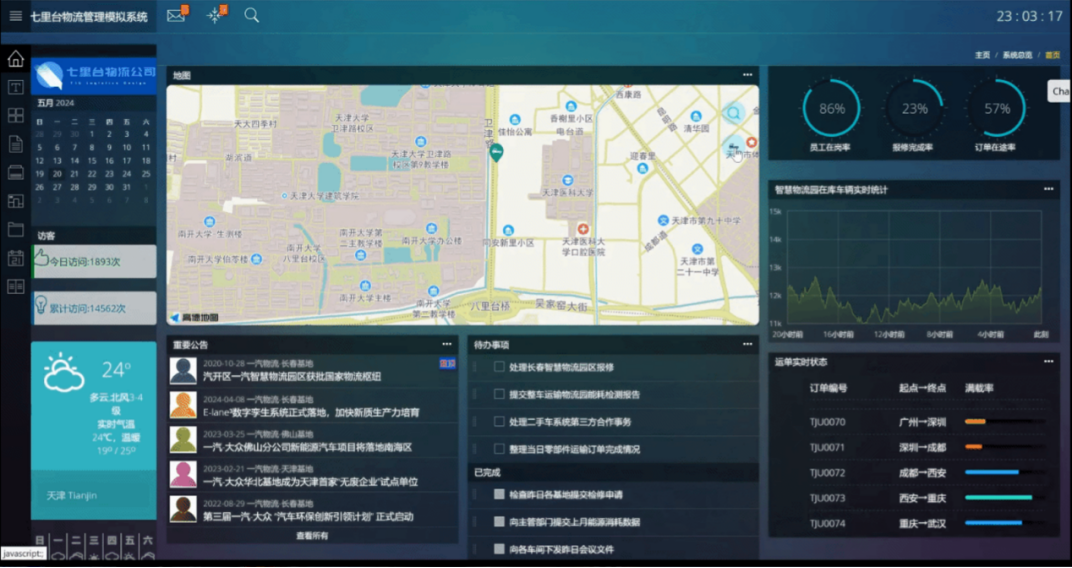Open the '汽开区一汽智慧物流园区获批国家物流枢纽' announcement

[292, 377]
